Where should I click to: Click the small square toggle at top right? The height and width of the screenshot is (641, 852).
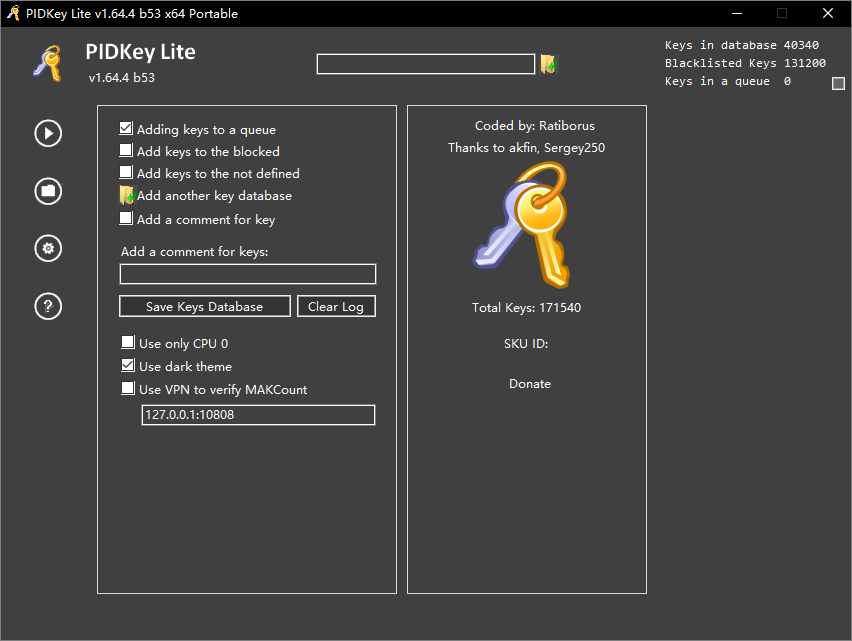click(x=838, y=84)
